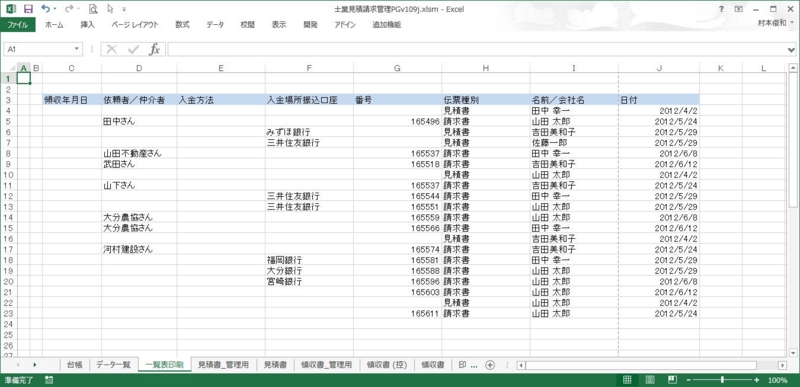Select column D header

coord(139,68)
